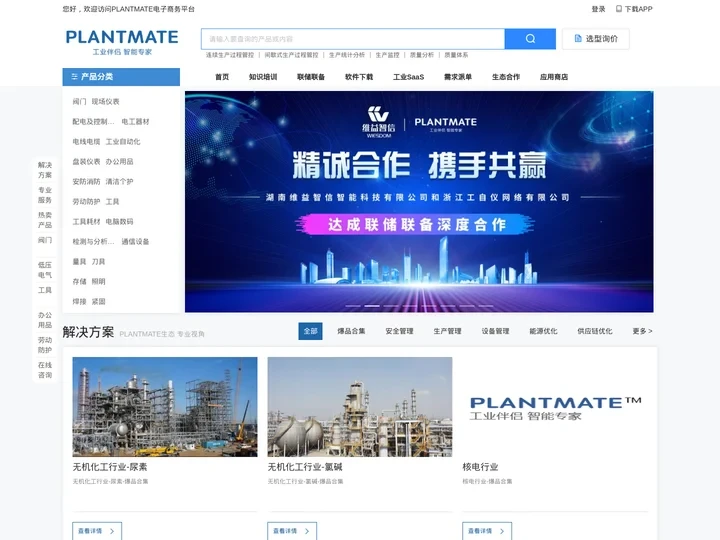Open the 联储联备 navigation item

point(311,77)
